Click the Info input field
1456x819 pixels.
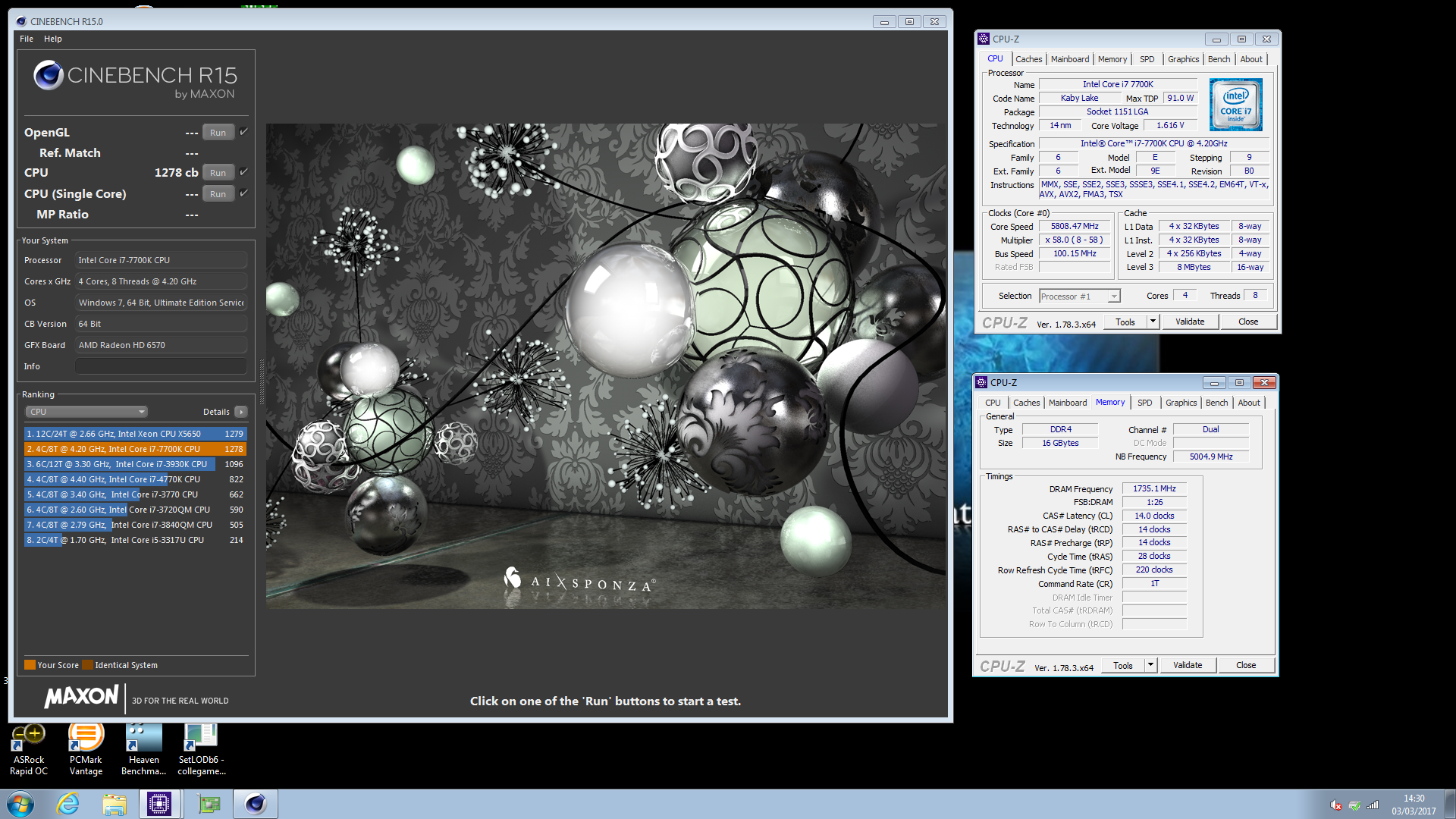(x=161, y=366)
